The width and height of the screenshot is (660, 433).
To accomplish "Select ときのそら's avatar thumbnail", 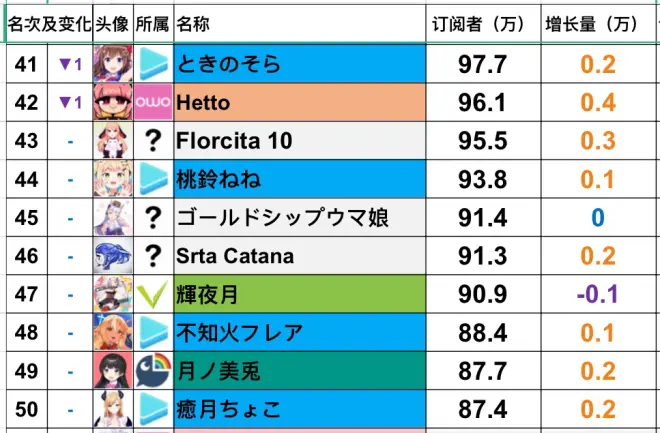I will [x=113, y=65].
